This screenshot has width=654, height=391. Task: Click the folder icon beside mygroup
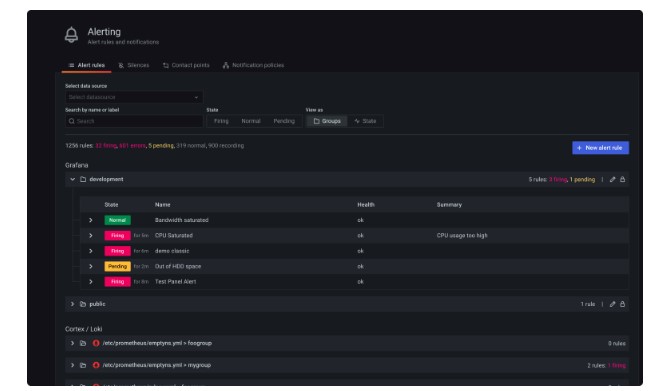coord(83,365)
